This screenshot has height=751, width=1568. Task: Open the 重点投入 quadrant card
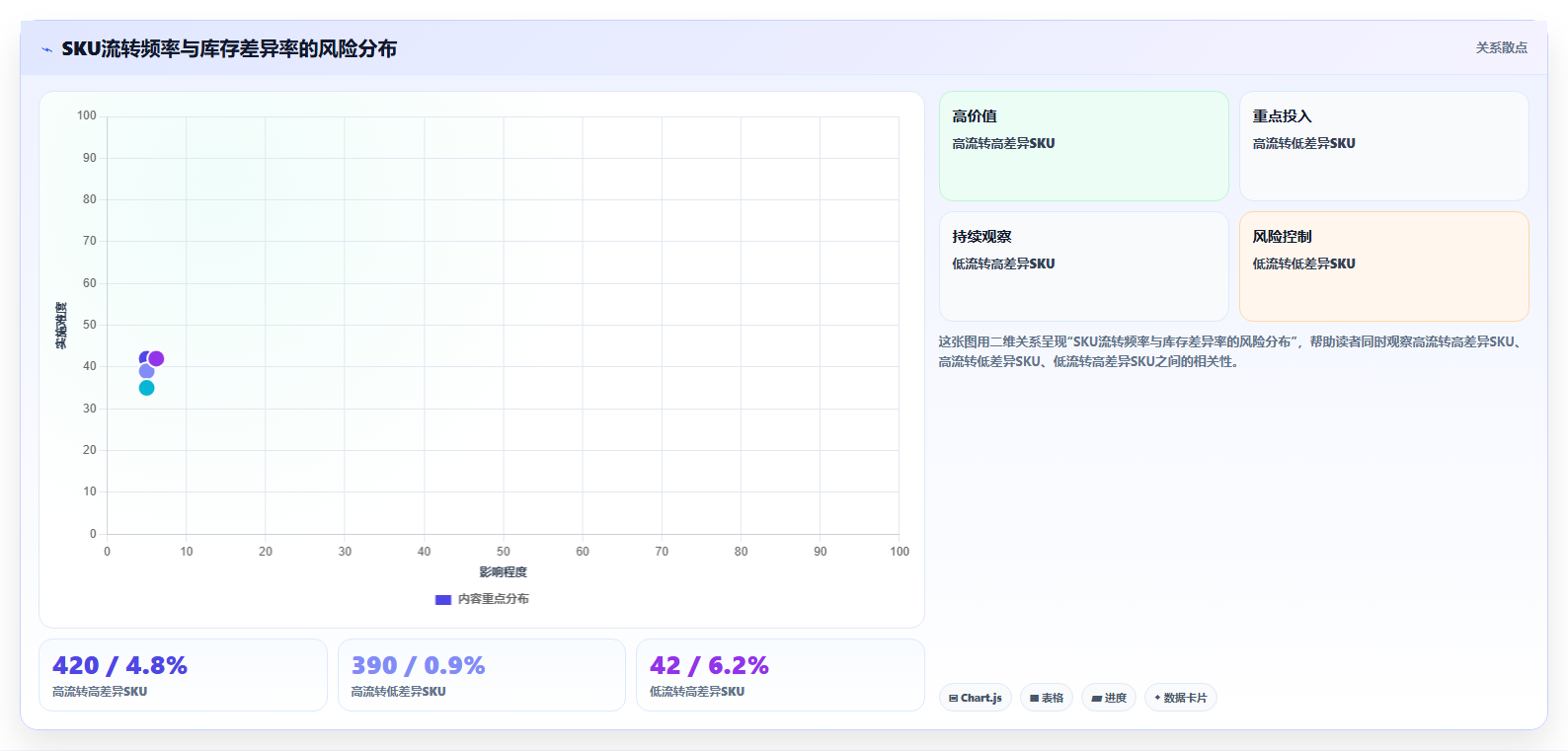(1383, 146)
